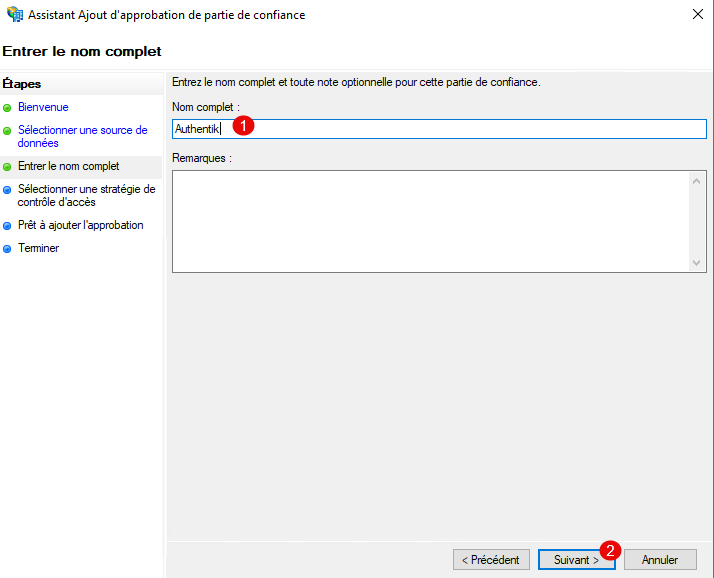This screenshot has width=714, height=578.
Task: Select the Entrer le nom complet step
Action: (x=68, y=166)
